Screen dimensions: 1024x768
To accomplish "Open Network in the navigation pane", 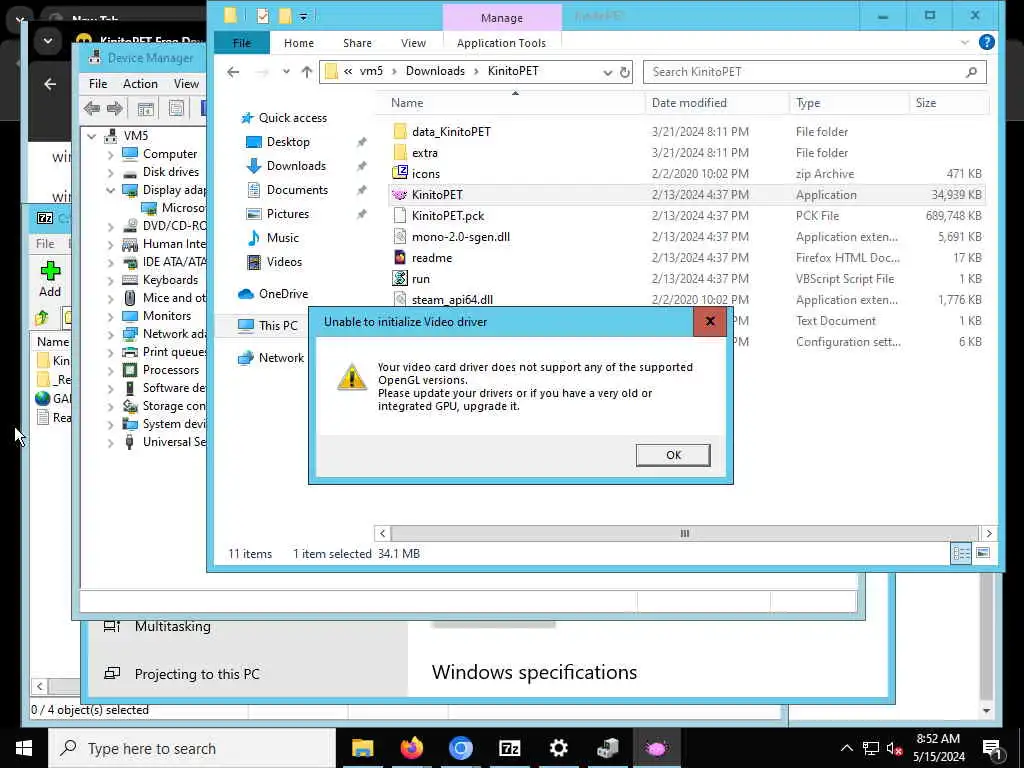I will coord(281,358).
